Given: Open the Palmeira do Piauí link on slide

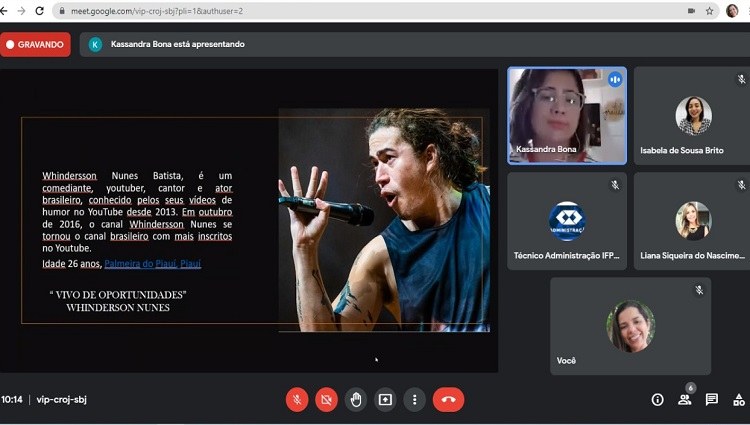Looking at the screenshot, I should 153,263.
